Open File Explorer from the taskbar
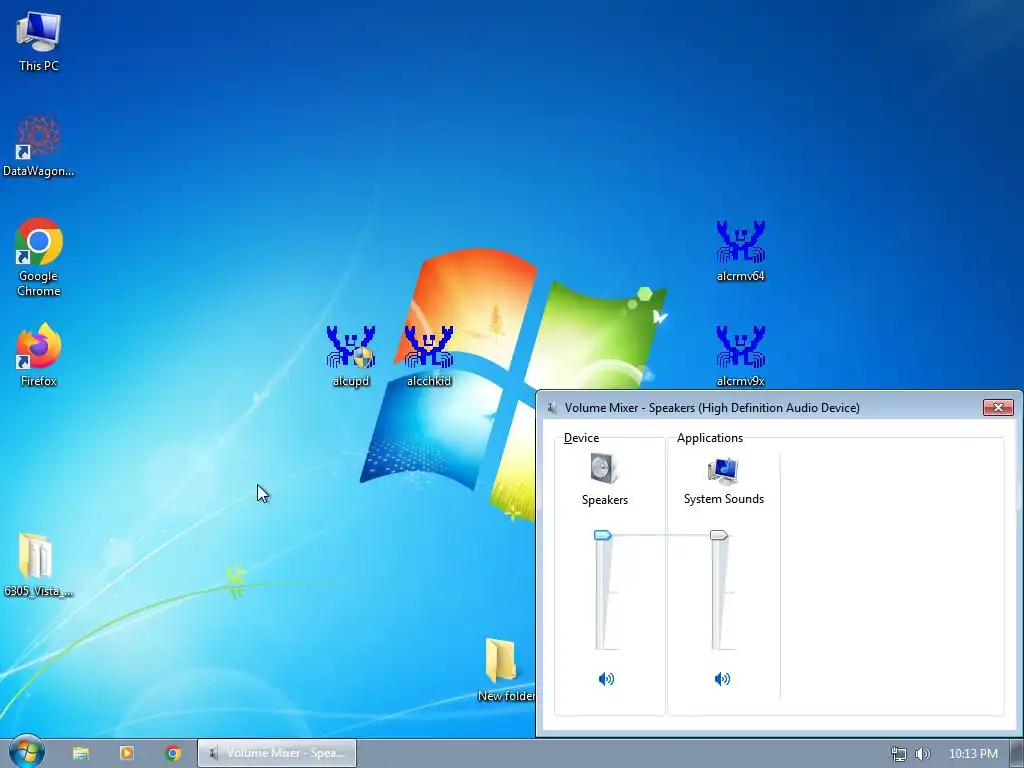 click(81, 753)
